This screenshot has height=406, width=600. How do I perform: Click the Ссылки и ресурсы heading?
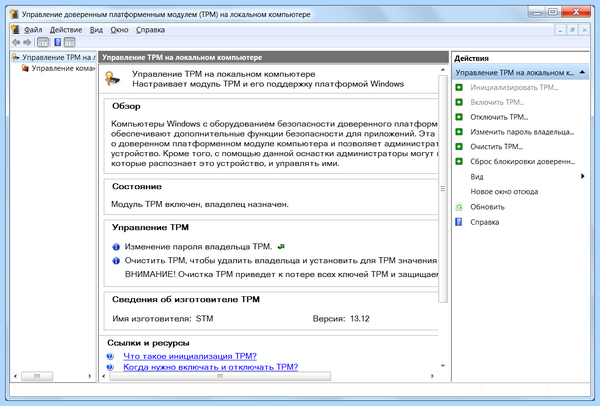tap(148, 343)
